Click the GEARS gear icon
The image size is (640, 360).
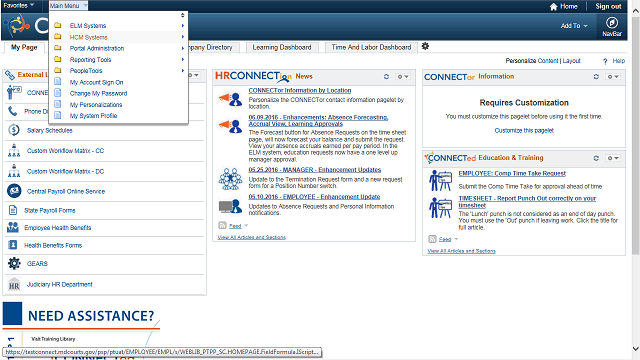(14, 263)
